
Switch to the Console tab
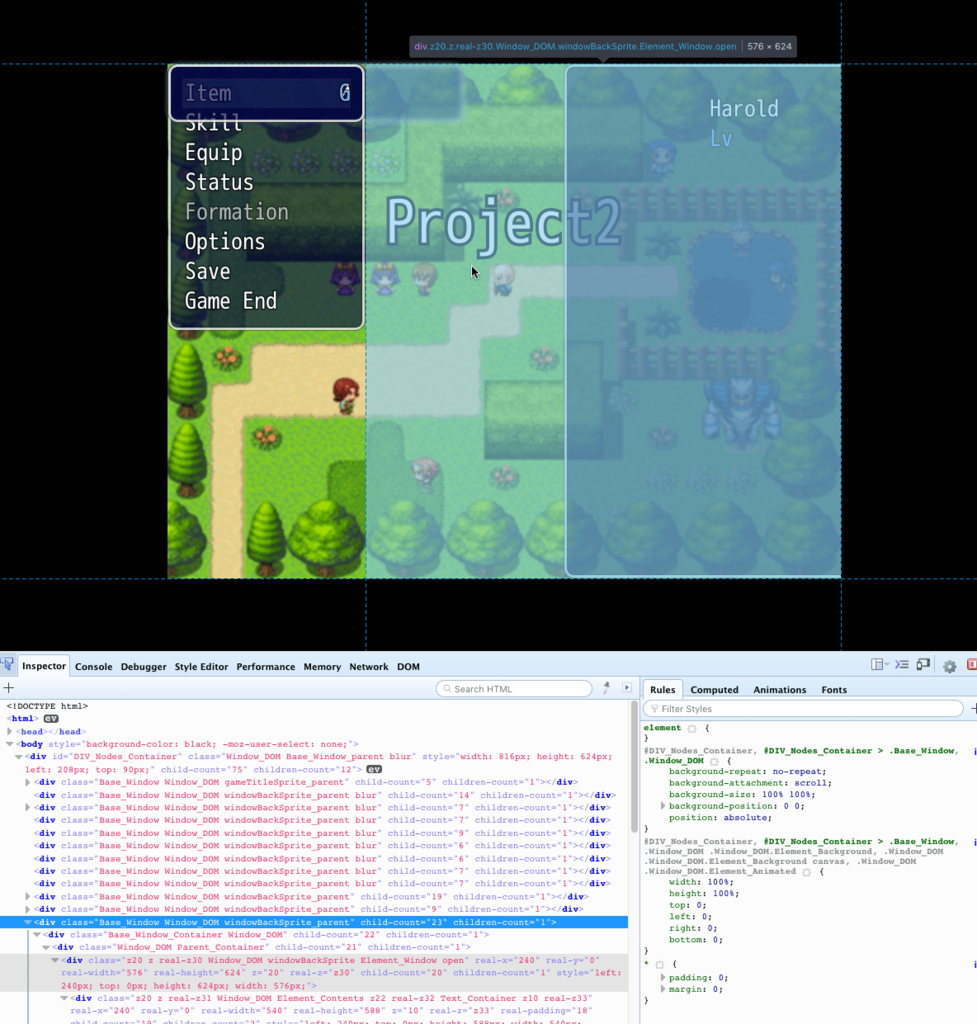pos(94,667)
